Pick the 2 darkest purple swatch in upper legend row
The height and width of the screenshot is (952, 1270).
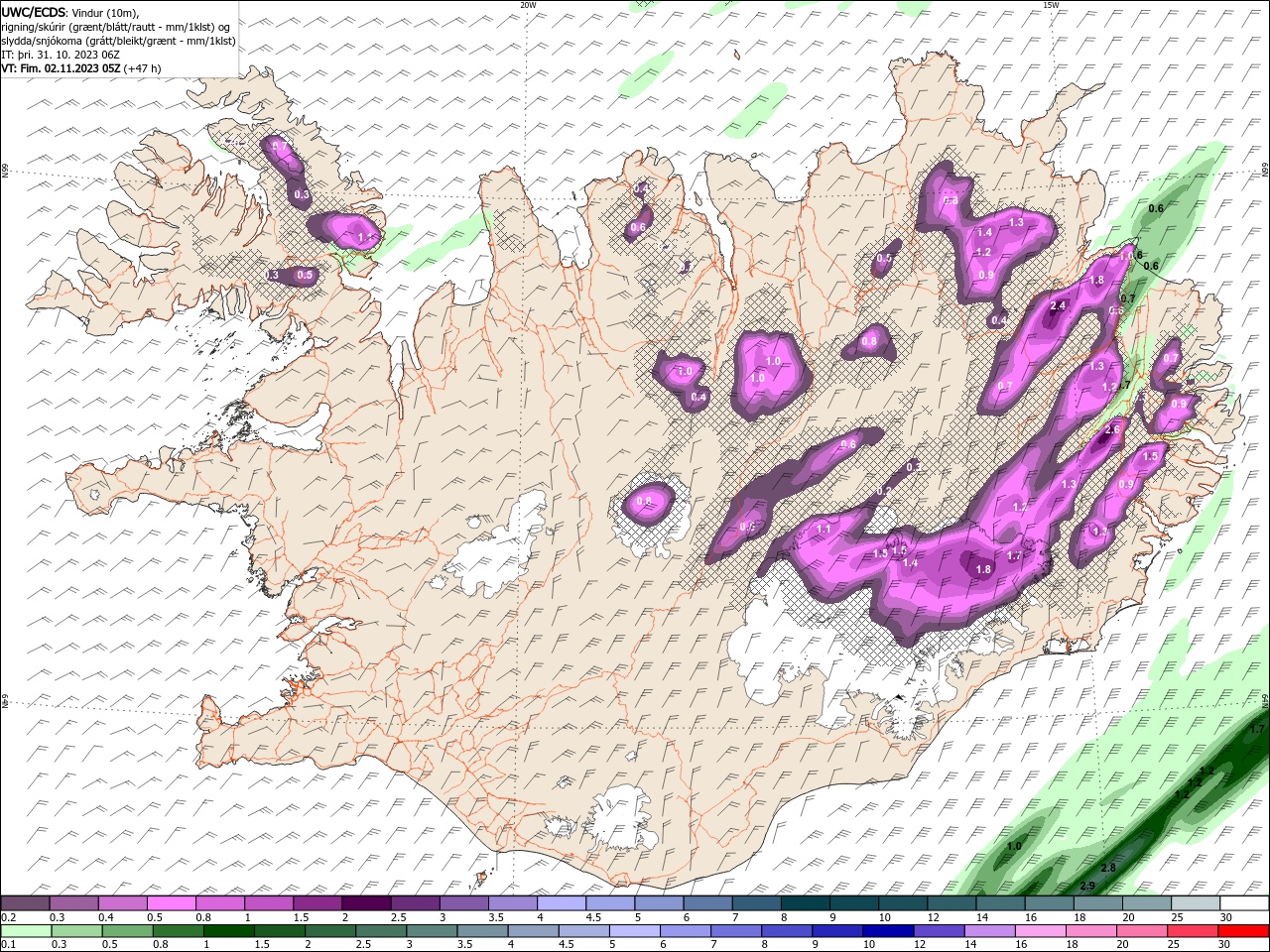click(x=365, y=903)
